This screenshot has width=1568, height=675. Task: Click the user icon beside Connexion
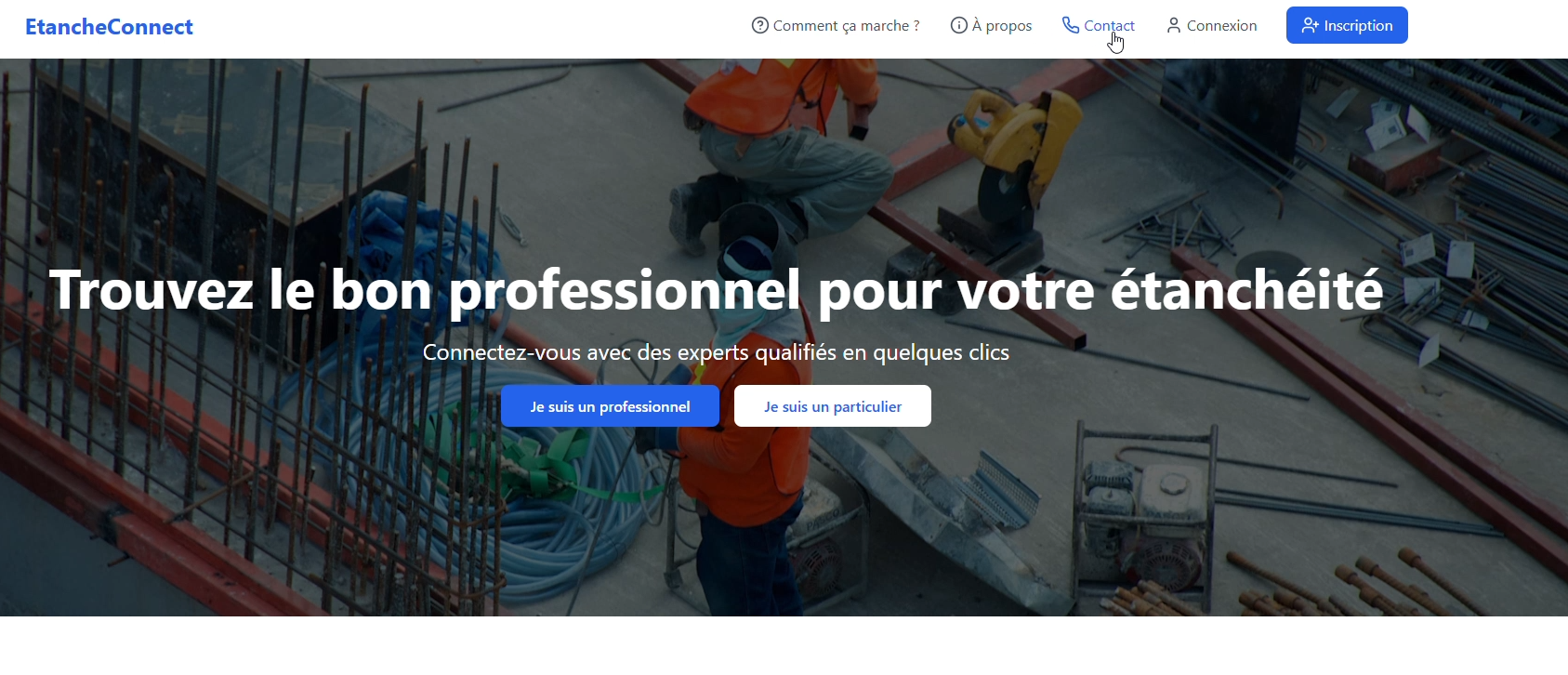click(1174, 25)
